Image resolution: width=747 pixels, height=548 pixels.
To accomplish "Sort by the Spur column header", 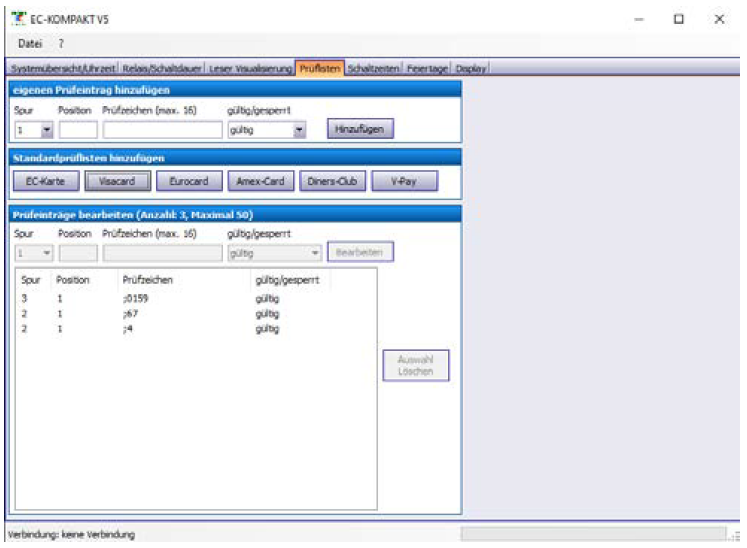I will (31, 280).
